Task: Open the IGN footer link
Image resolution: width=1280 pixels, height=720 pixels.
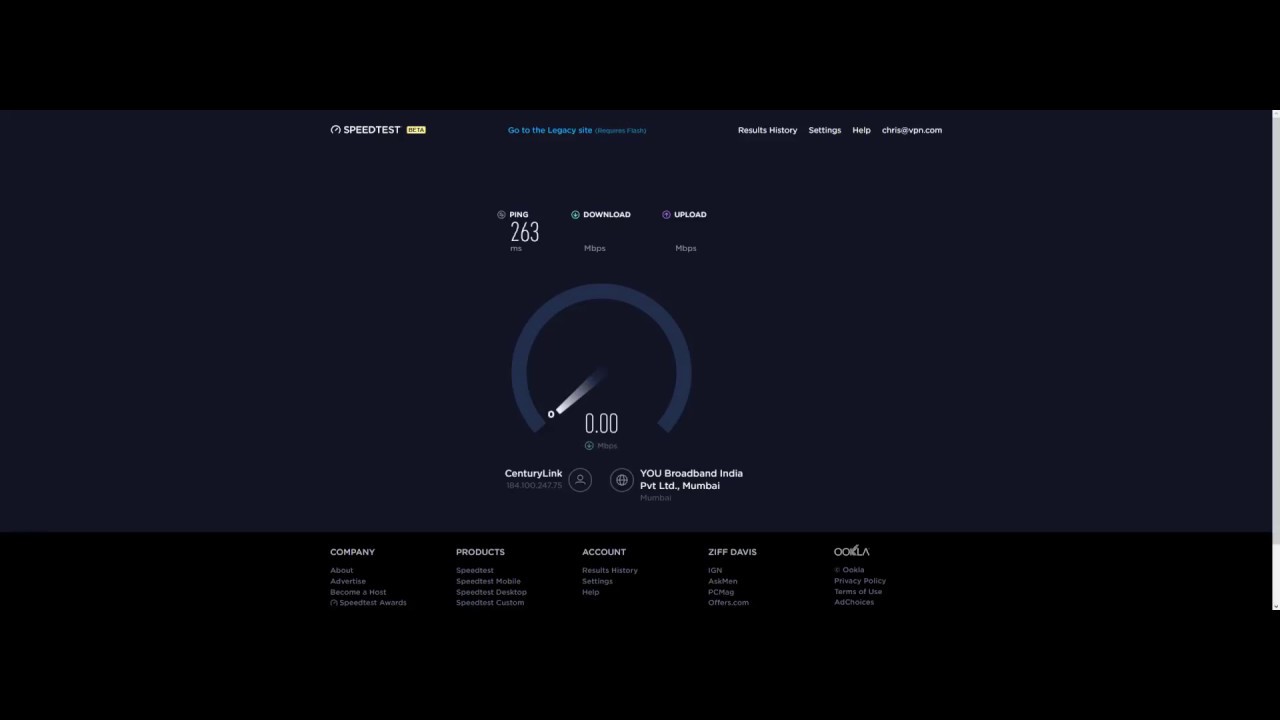Action: (x=715, y=570)
